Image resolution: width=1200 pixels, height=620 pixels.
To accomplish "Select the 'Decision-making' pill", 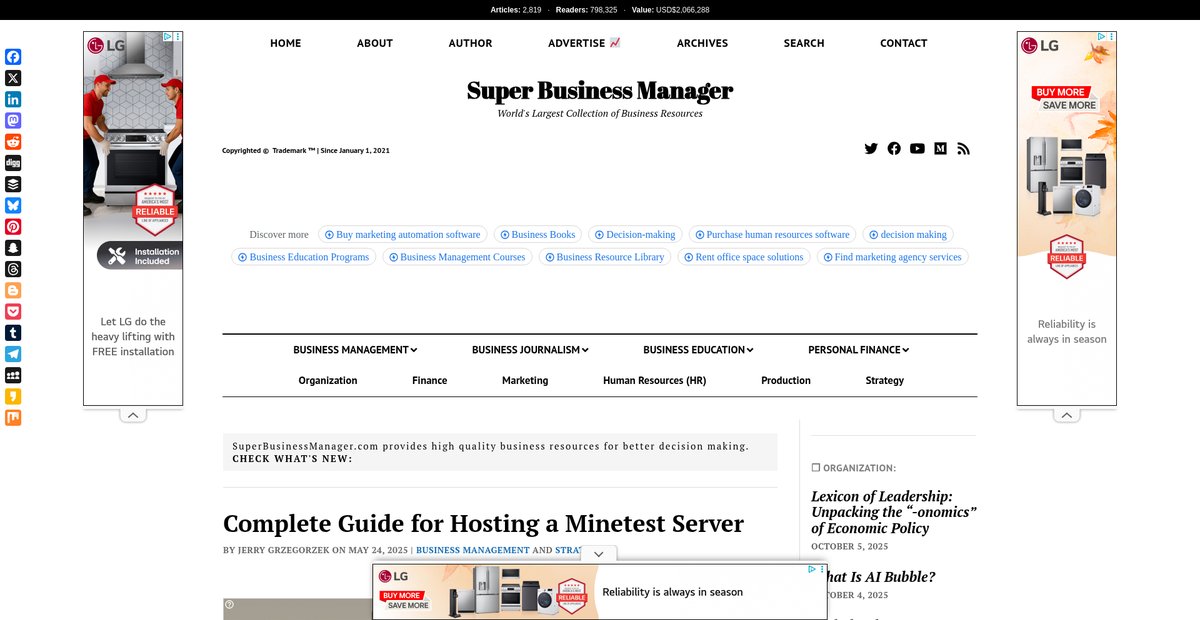I will [x=635, y=234].
